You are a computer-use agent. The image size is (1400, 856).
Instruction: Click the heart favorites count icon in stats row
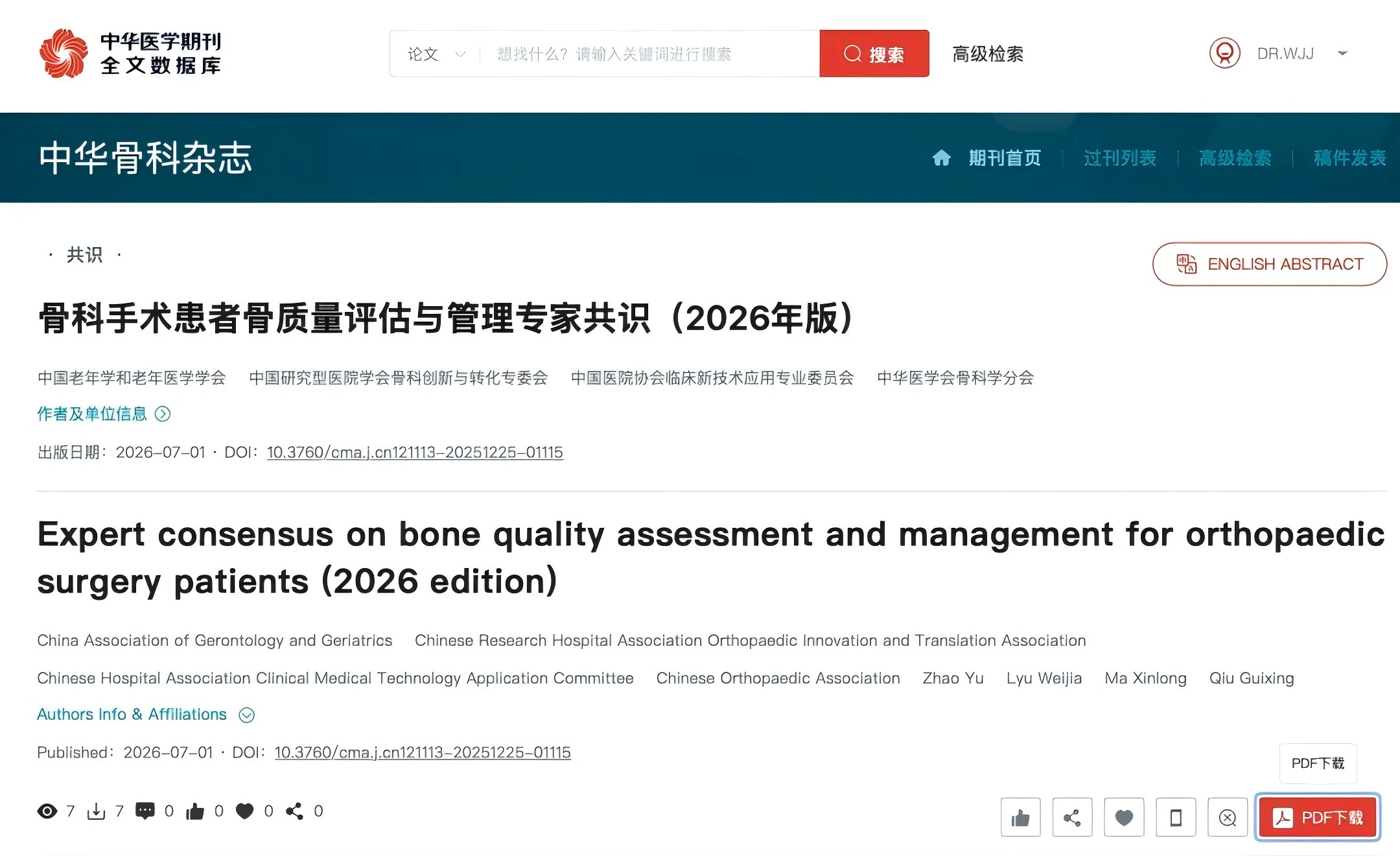pyautogui.click(x=244, y=811)
